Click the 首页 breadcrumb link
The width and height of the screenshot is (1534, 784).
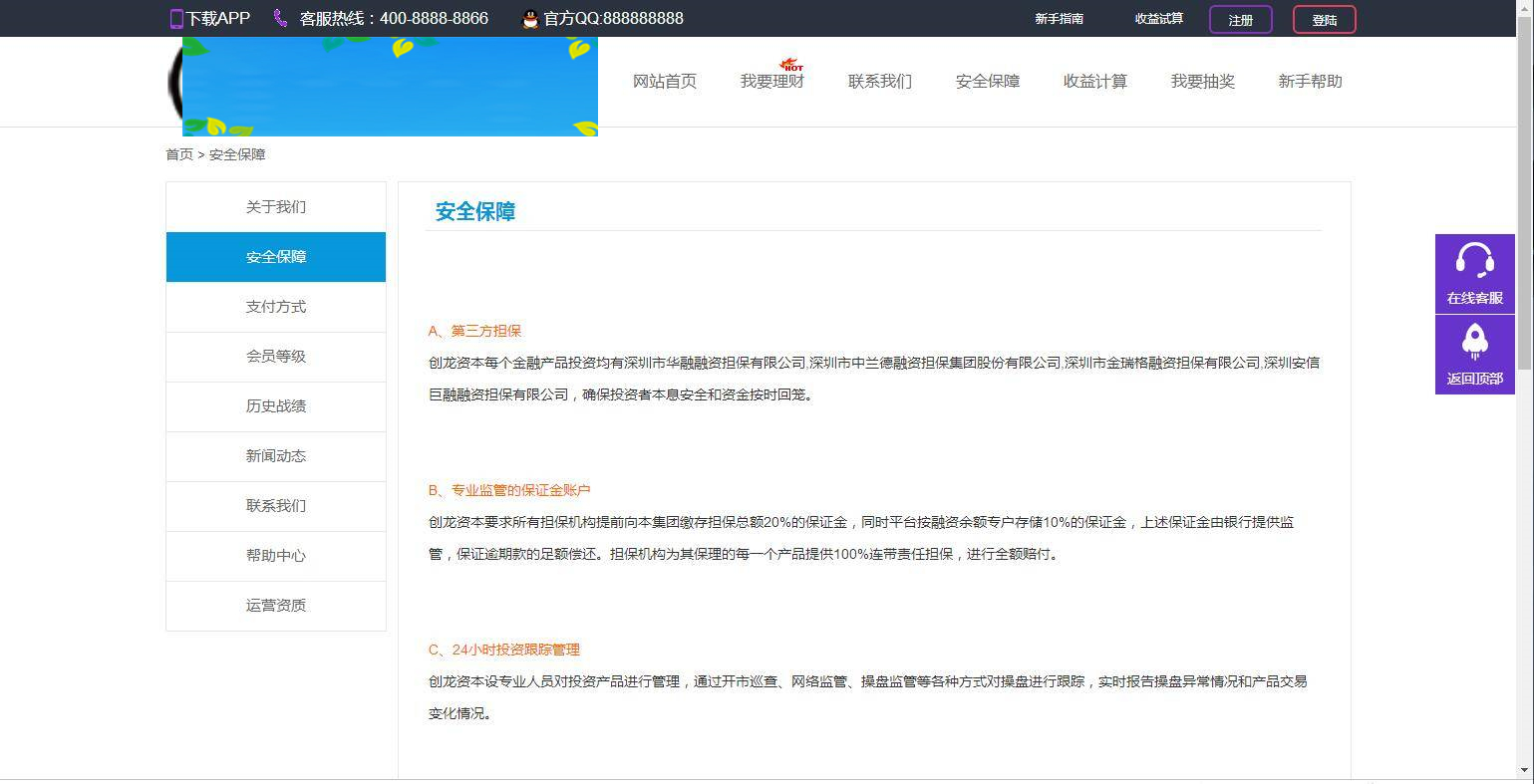point(178,154)
